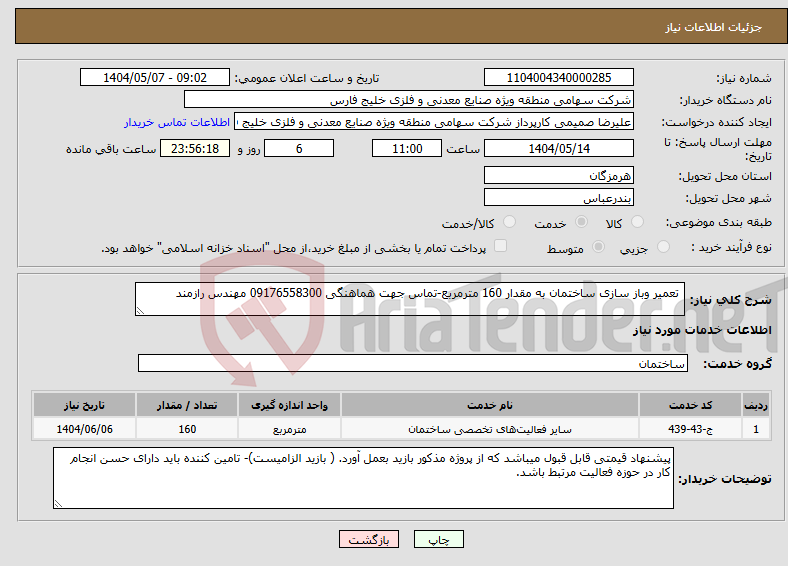788x566 pixels.
Task: Click the واحد اندازه گیری column header
Action: point(289,405)
